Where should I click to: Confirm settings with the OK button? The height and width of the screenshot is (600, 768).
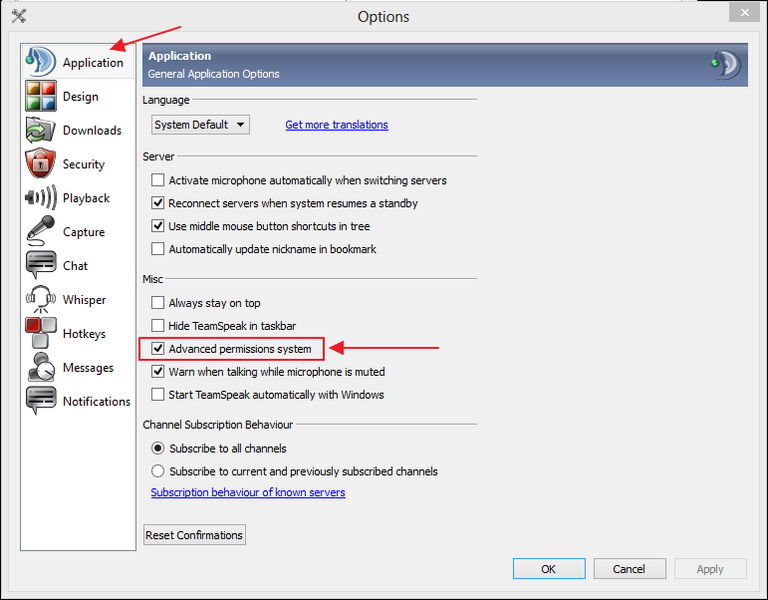coord(549,569)
